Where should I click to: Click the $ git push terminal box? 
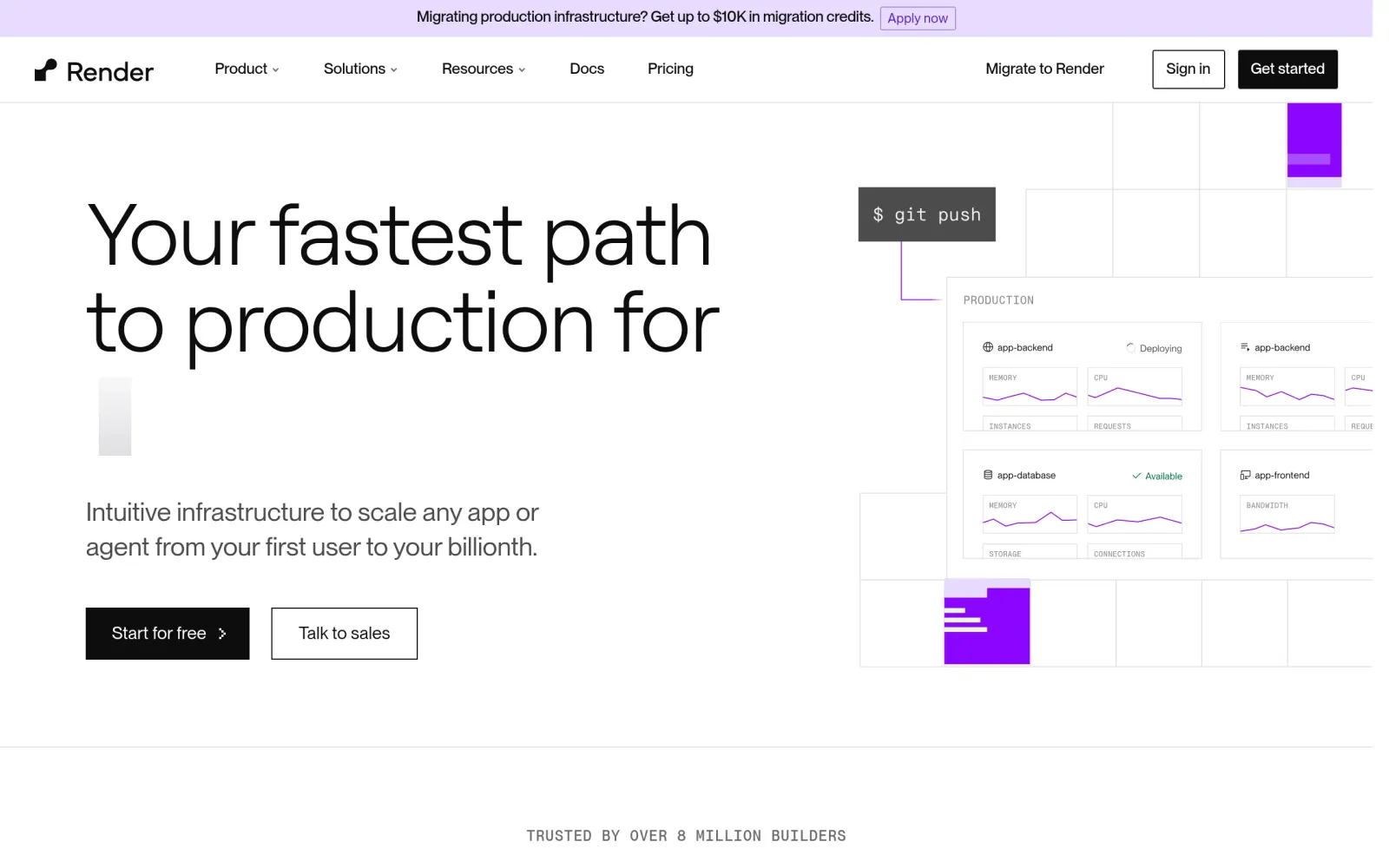(x=926, y=214)
